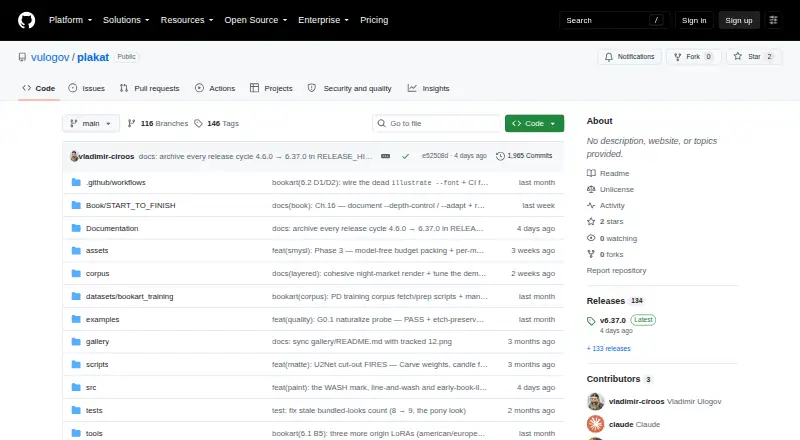Expand the green Code dropdown
This screenshot has height=440, width=800.
tap(534, 124)
